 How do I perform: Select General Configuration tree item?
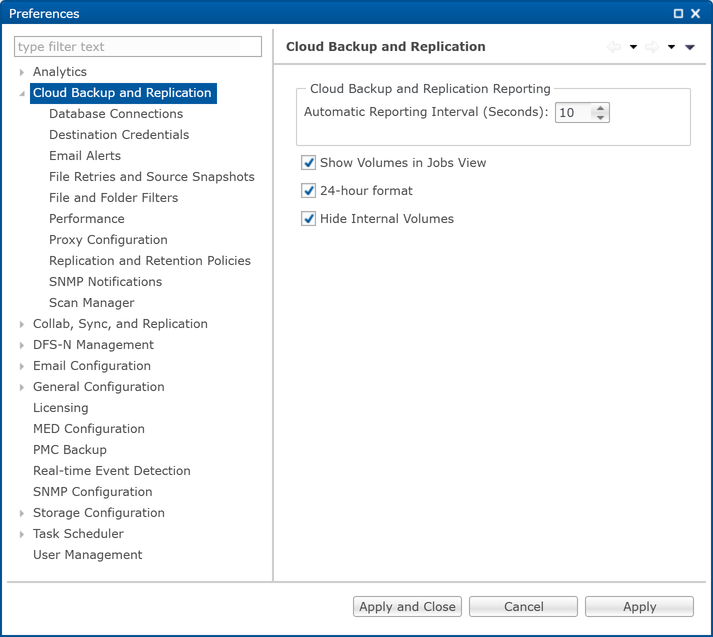click(99, 386)
